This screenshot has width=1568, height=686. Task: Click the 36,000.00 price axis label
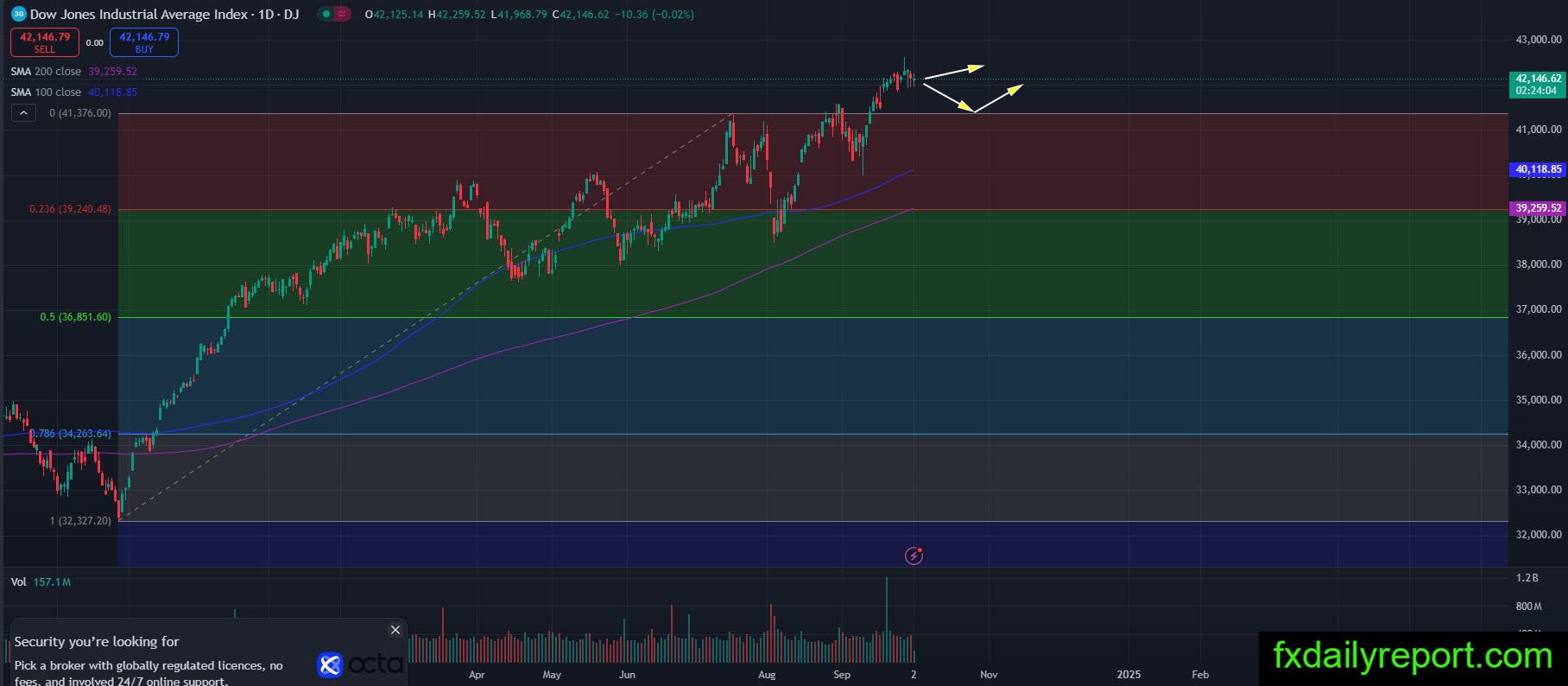[x=1539, y=355]
